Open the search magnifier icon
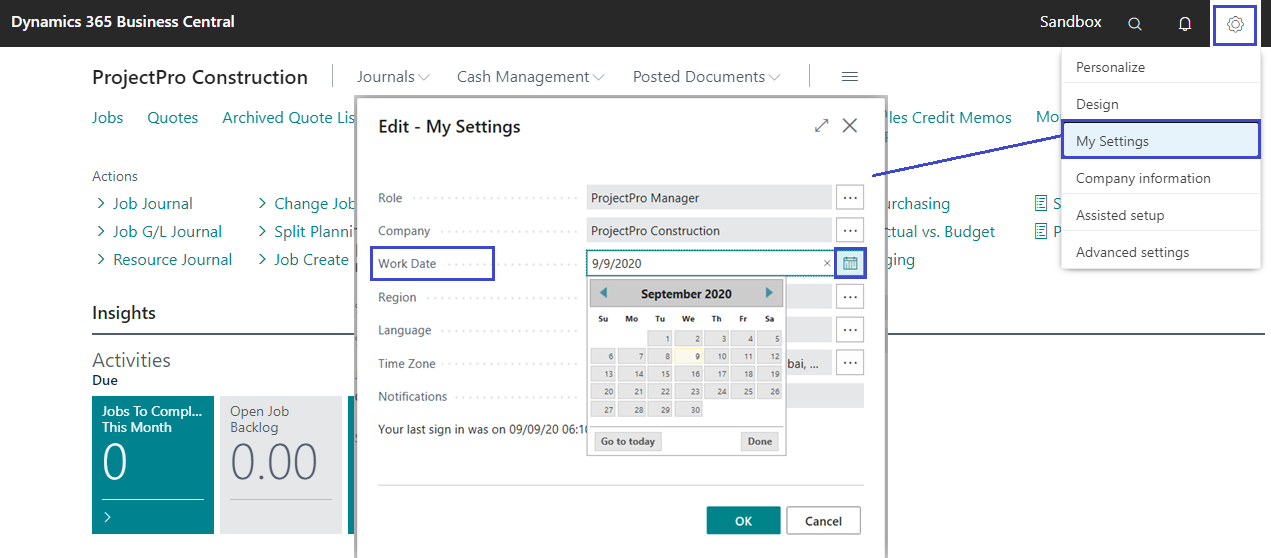 tap(1134, 24)
